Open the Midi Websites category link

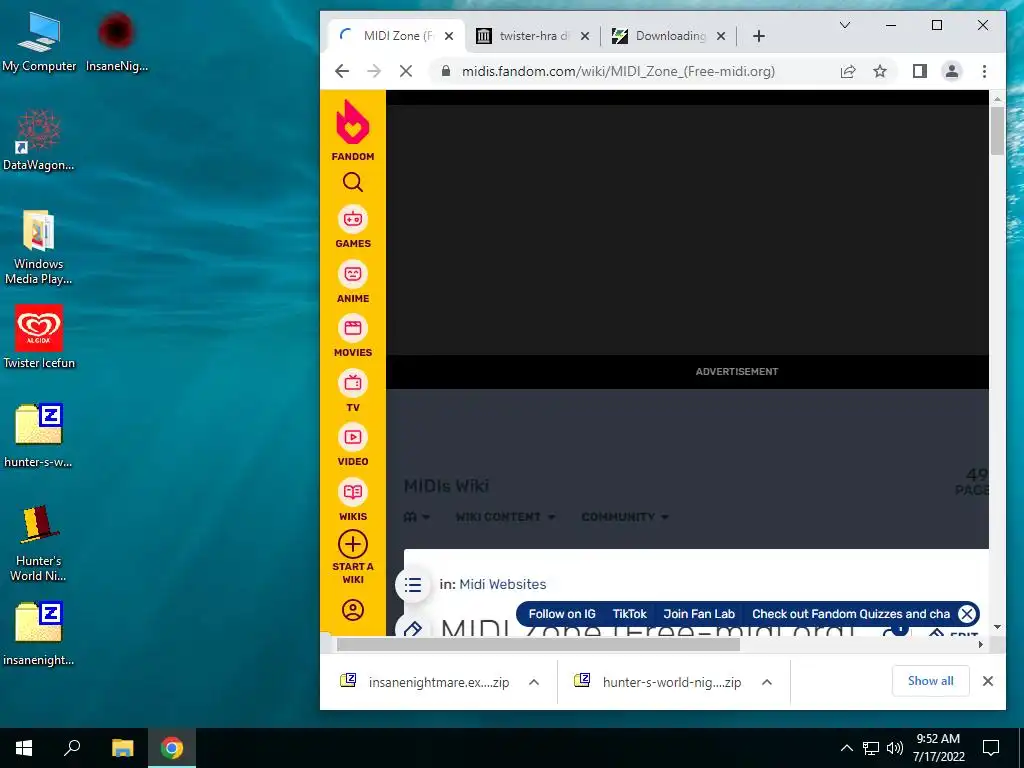pyautogui.click(x=502, y=584)
